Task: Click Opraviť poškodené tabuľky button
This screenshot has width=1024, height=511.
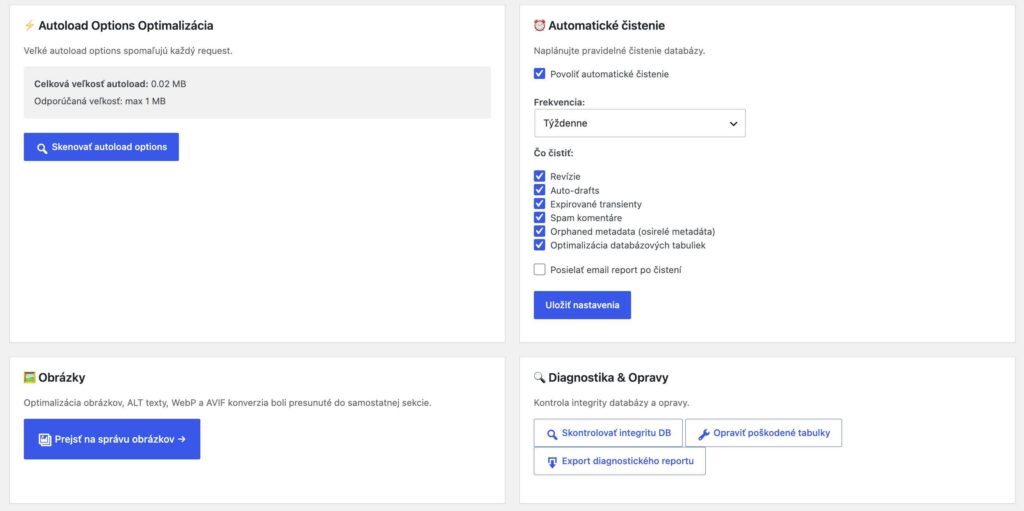Action: click(763, 433)
